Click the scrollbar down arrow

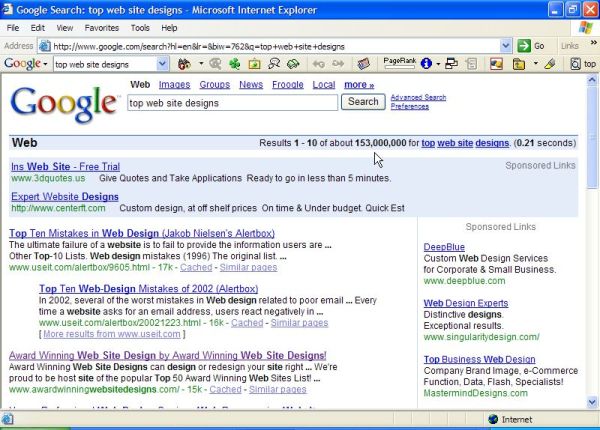pyautogui.click(x=592, y=402)
